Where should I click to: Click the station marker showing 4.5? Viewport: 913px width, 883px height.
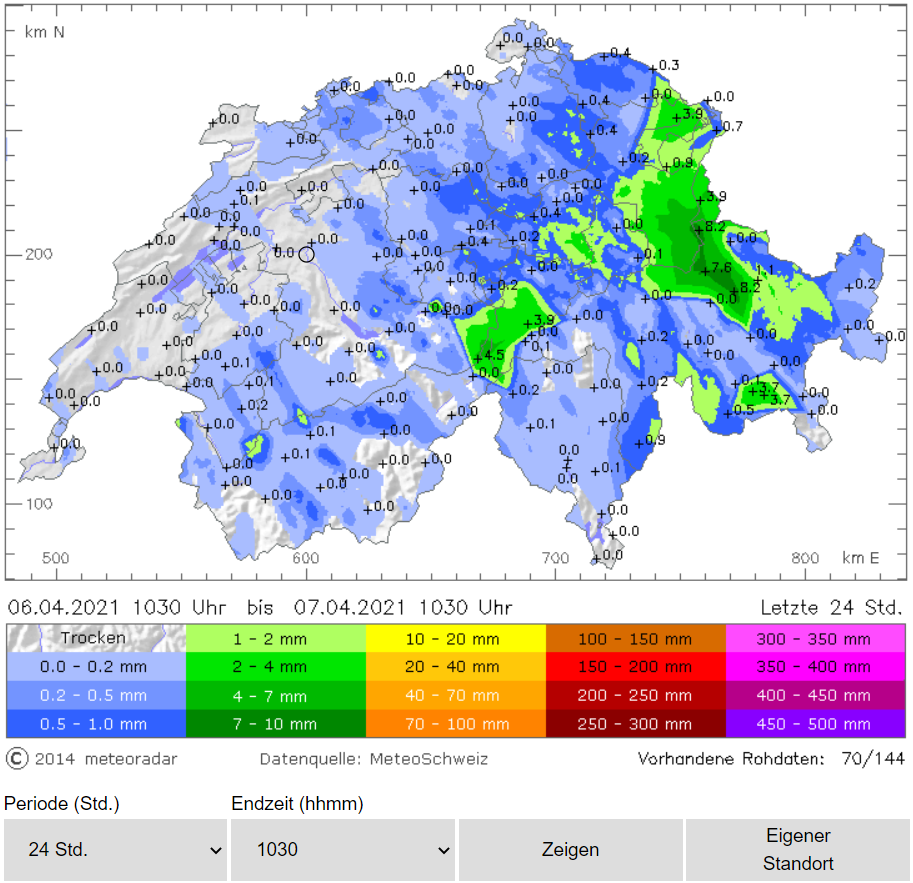point(478,357)
